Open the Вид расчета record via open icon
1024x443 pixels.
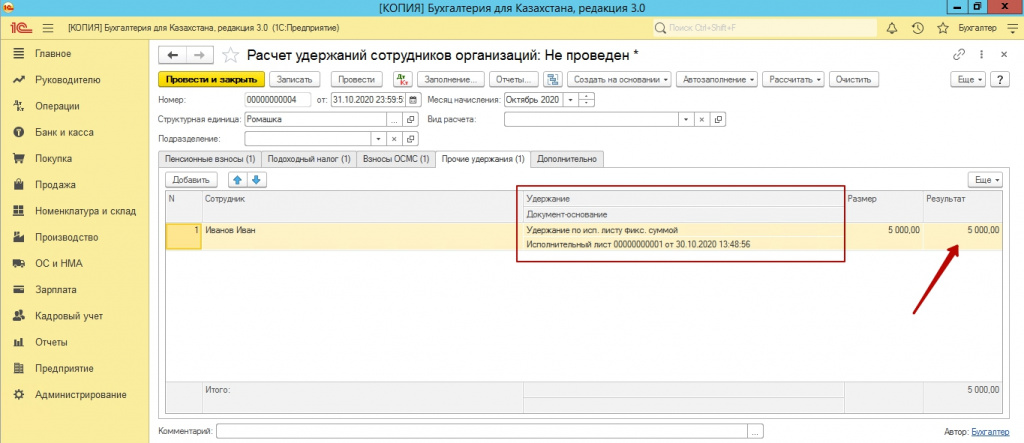pyautogui.click(x=719, y=120)
